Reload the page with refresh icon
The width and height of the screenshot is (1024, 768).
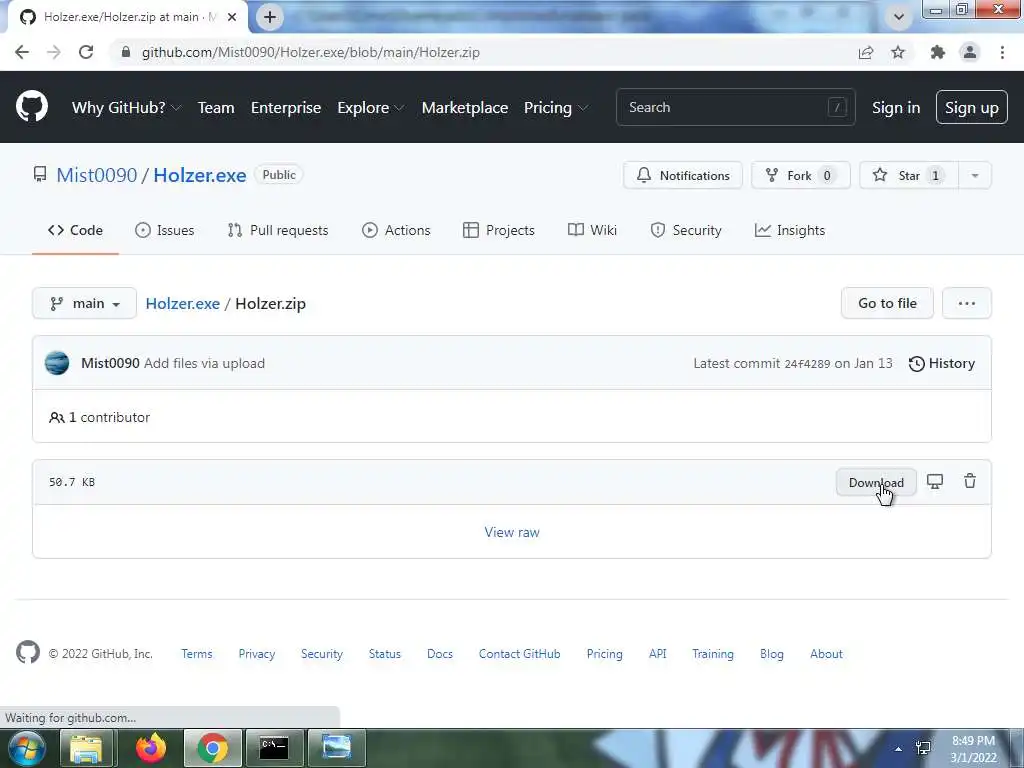[x=86, y=52]
